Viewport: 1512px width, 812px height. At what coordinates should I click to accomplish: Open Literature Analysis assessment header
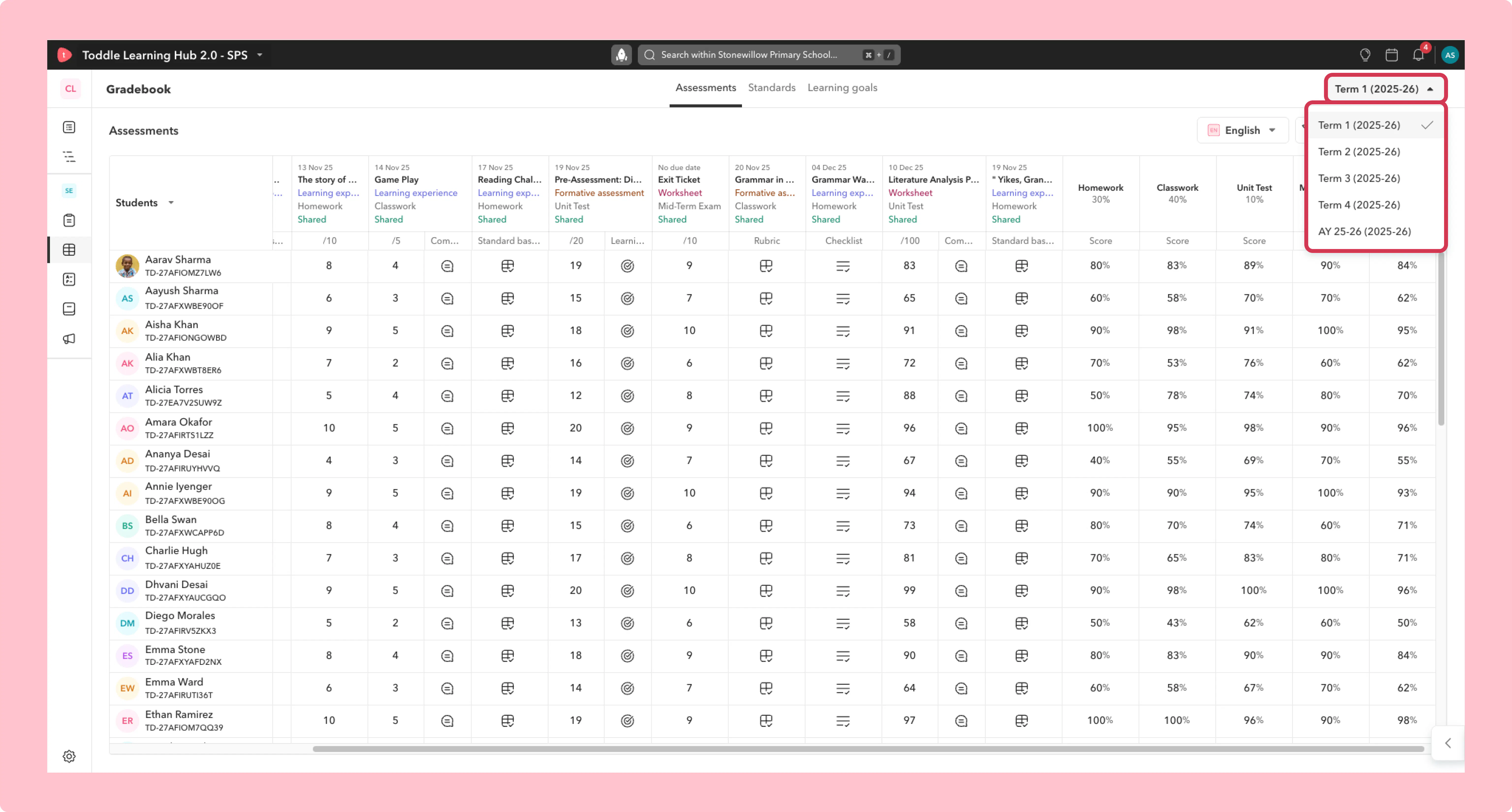click(x=934, y=194)
